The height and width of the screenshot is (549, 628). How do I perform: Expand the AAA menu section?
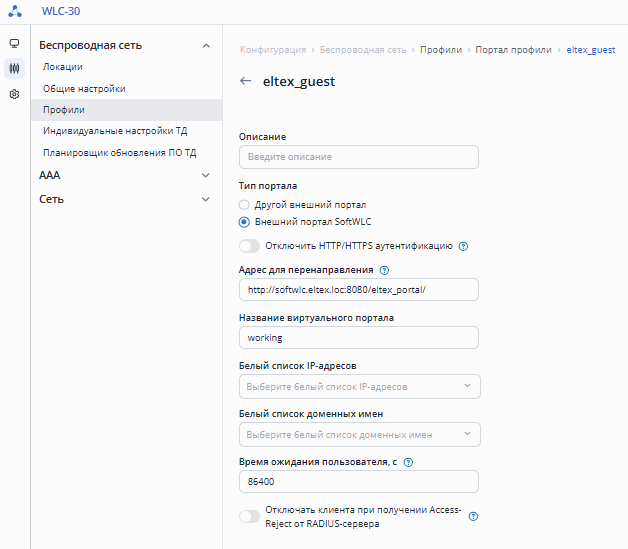point(125,175)
